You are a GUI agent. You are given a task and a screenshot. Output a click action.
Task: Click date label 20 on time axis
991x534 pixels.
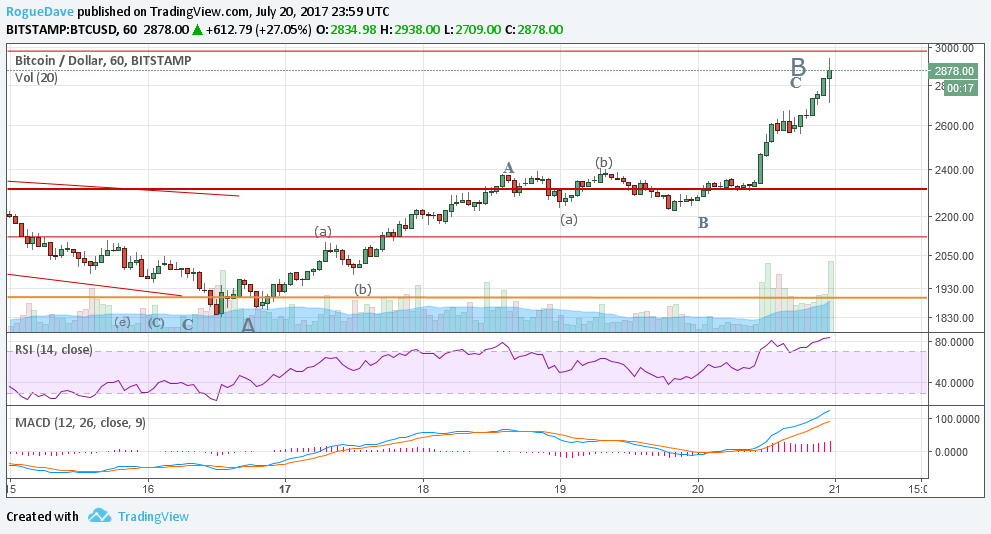pyautogui.click(x=698, y=488)
